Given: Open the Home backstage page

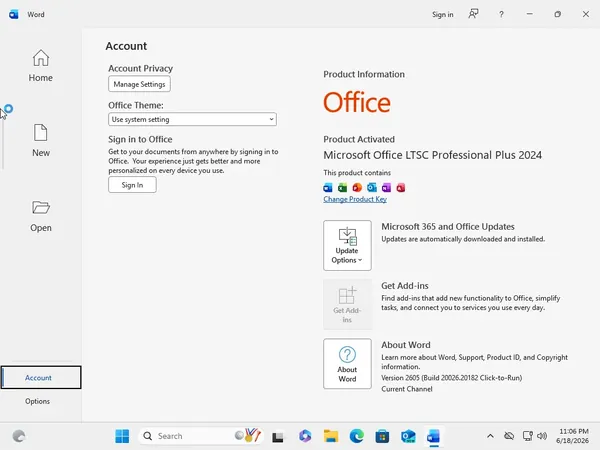Looking at the screenshot, I should [x=41, y=65].
